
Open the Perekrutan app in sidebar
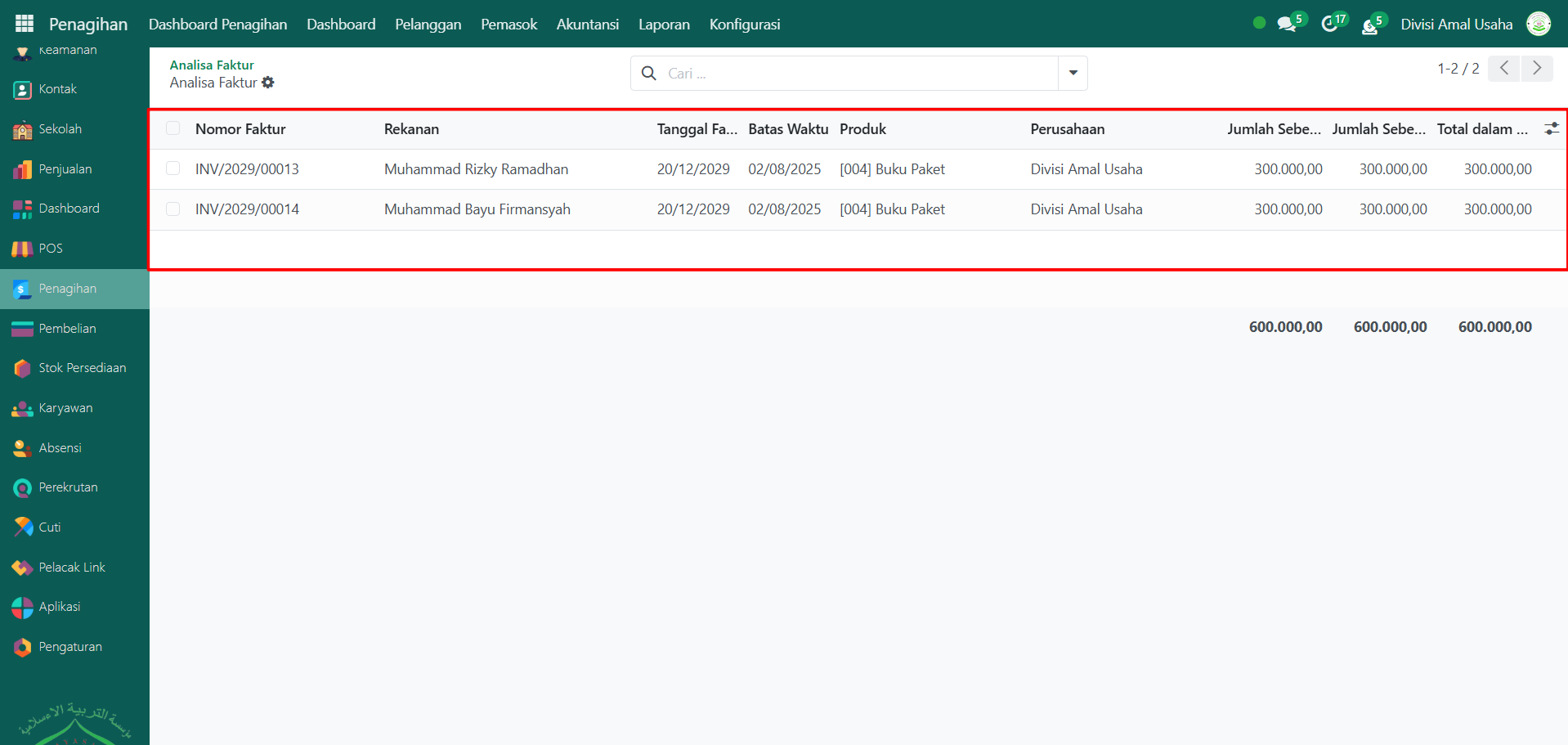click(68, 487)
